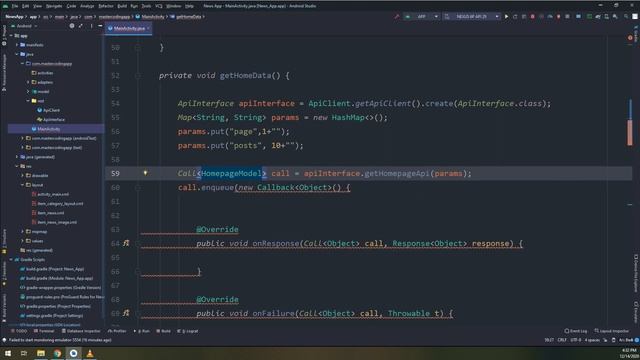Collapse the Gradle Scripts node

(11, 259)
